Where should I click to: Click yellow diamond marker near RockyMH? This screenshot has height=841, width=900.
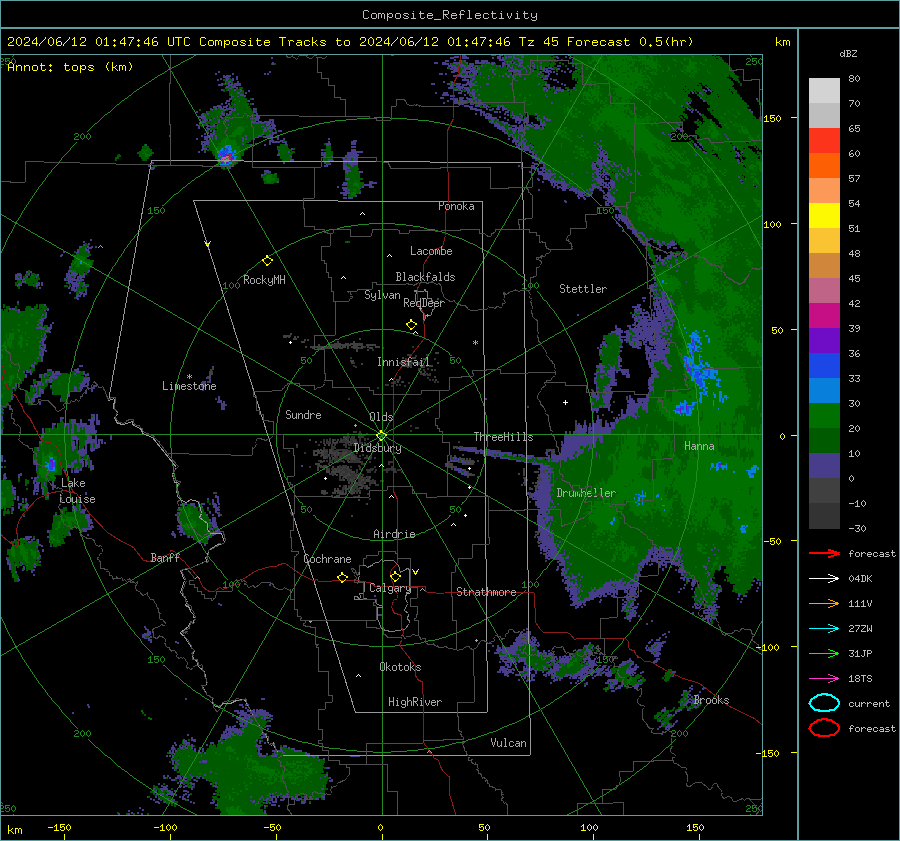point(267,261)
